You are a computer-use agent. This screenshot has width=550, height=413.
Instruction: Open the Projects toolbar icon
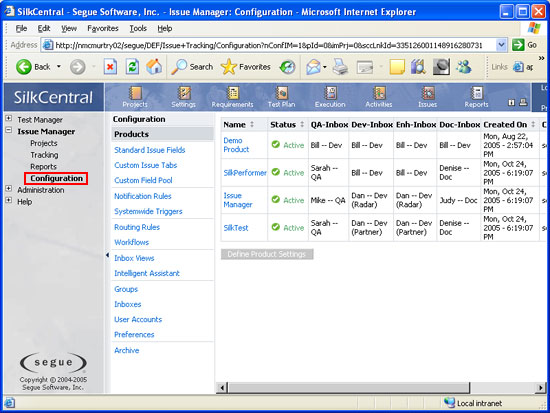tap(135, 97)
